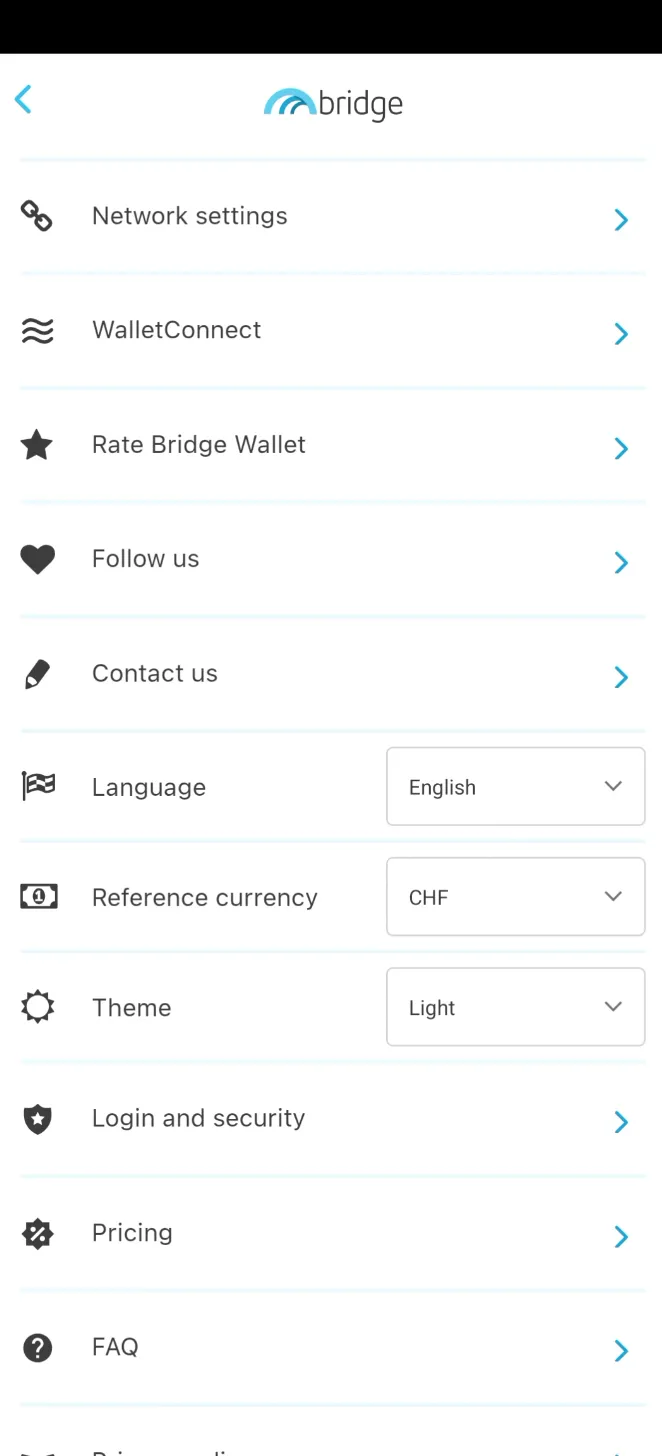The image size is (662, 1456).
Task: Open the Reference currency dropdown showing CHF
Action: [515, 897]
